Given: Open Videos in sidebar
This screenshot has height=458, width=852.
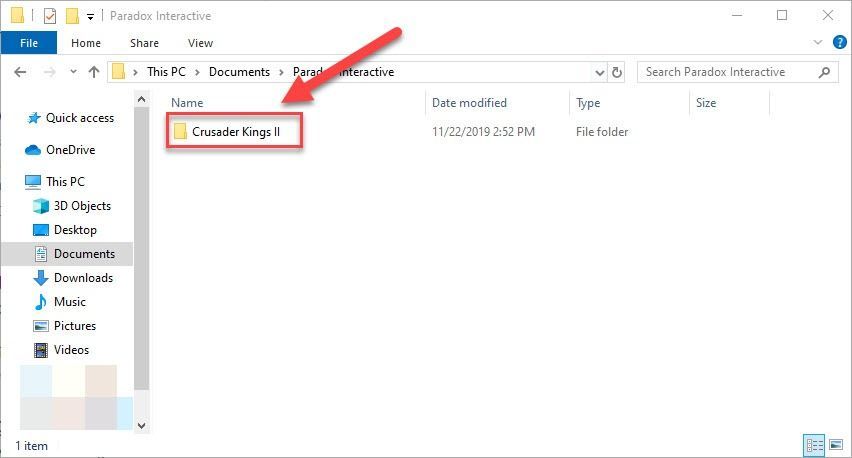Looking at the screenshot, I should (71, 349).
